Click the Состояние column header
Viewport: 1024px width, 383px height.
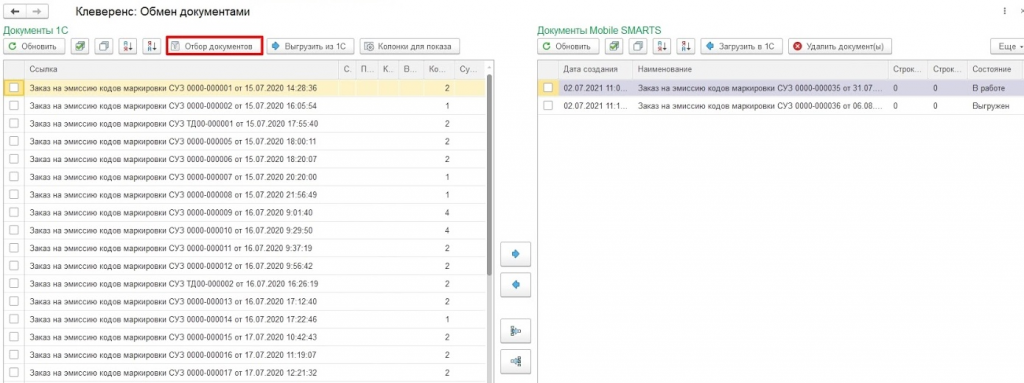(995, 69)
